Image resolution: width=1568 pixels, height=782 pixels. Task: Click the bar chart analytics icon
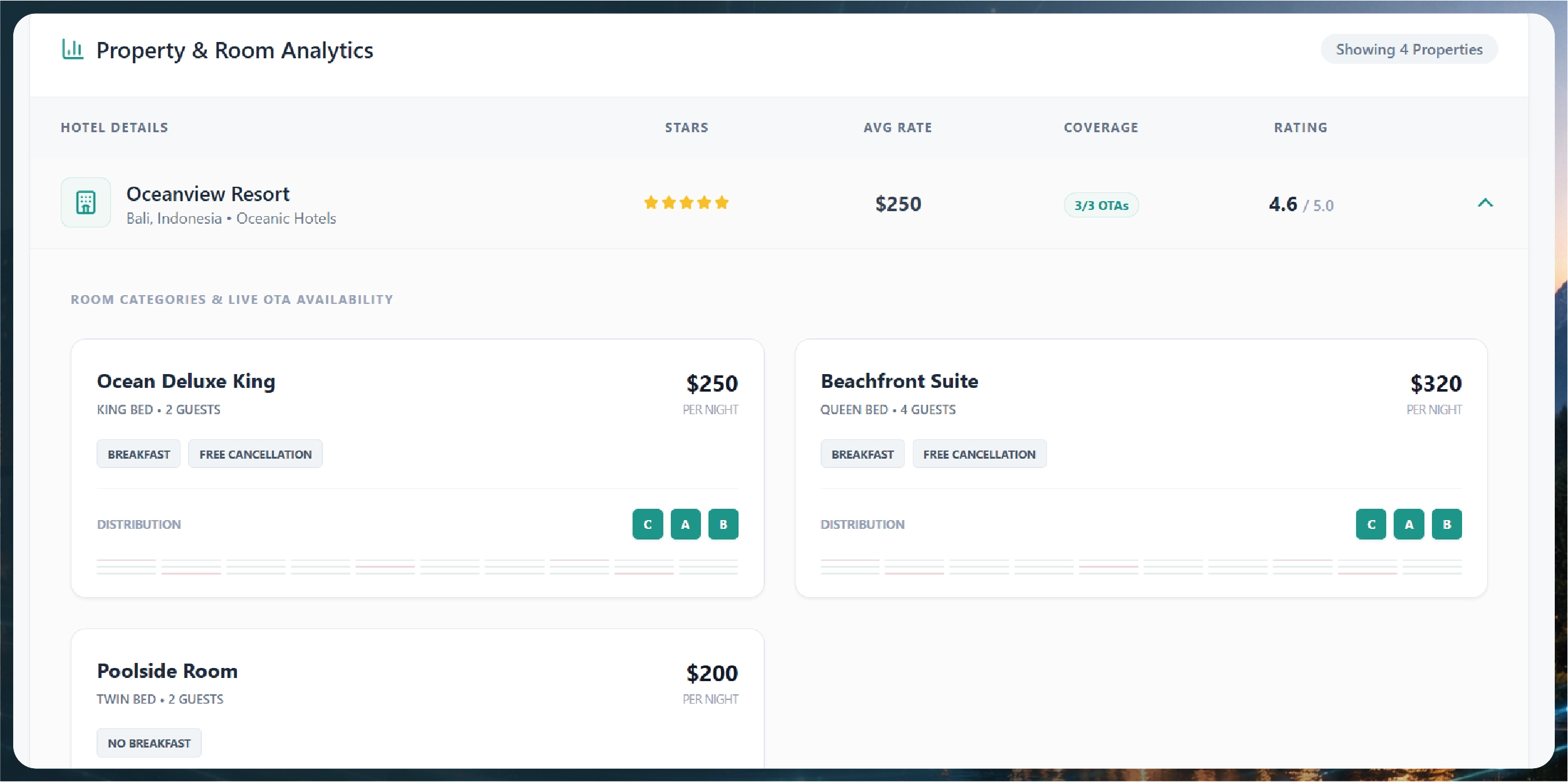(x=73, y=49)
